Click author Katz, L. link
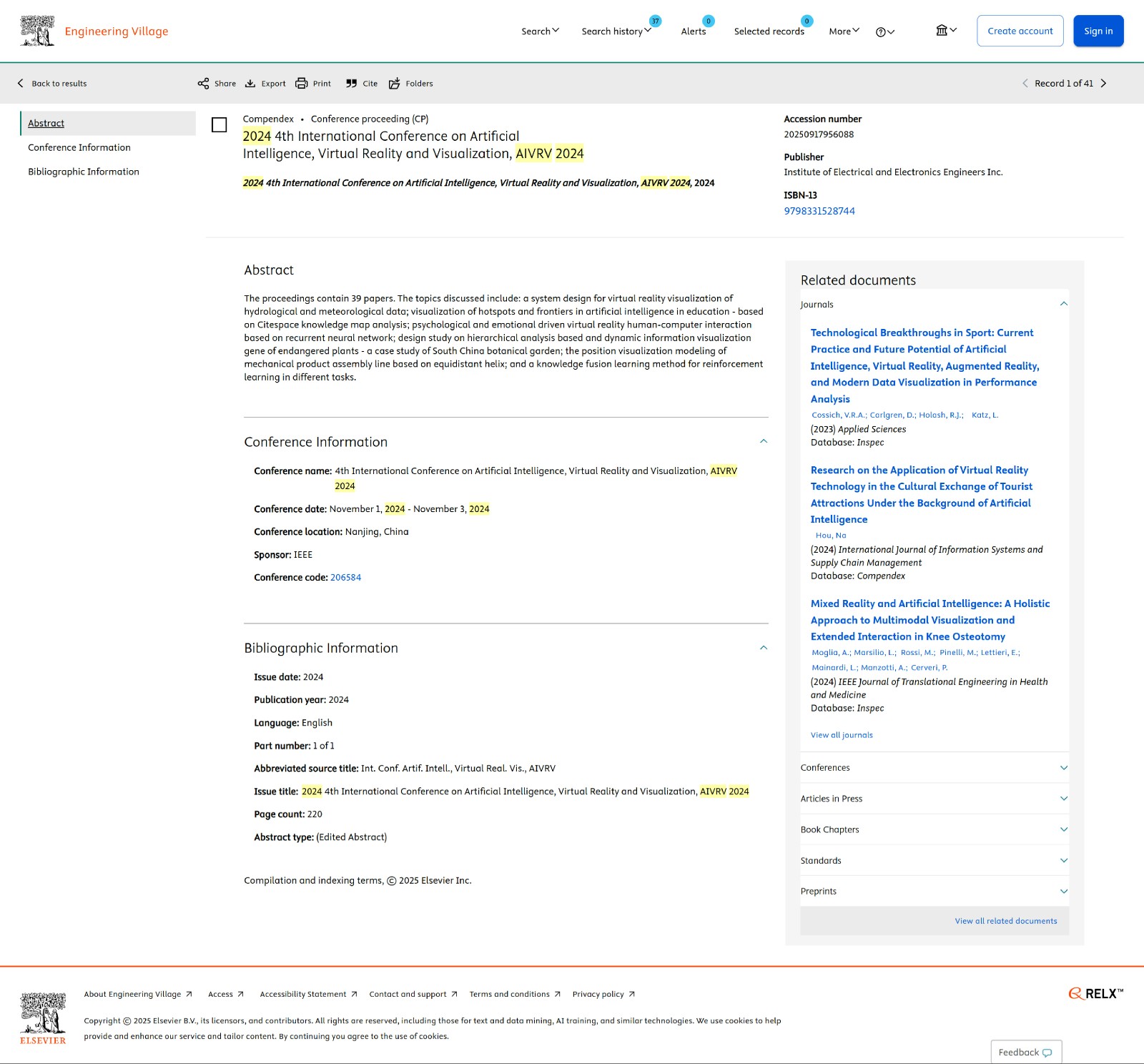Viewport: 1144px width, 1064px height. point(985,415)
